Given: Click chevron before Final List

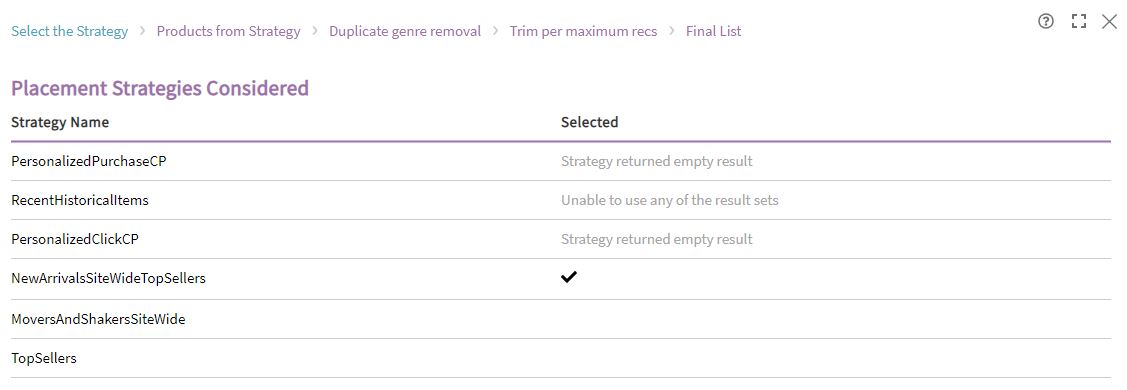Looking at the screenshot, I should (x=671, y=31).
